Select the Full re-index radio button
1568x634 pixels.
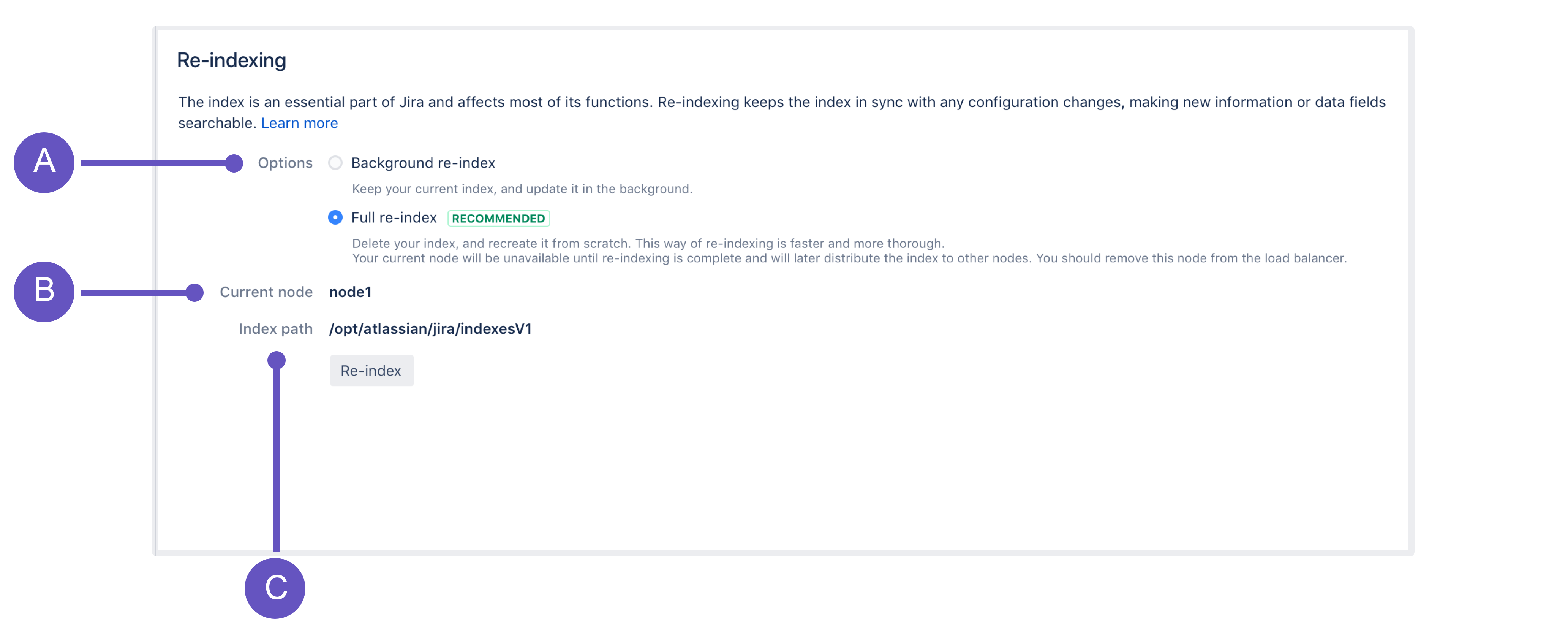[x=335, y=217]
